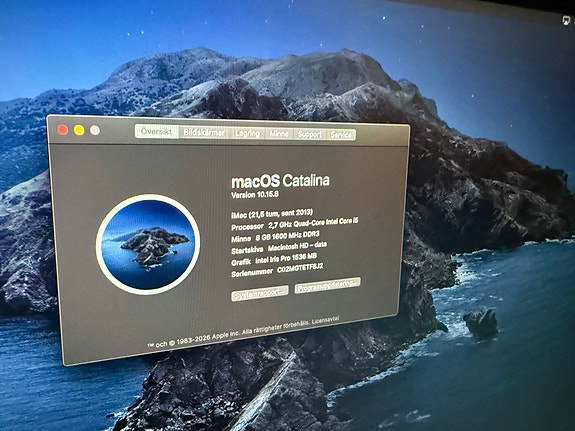
Task: Go to the Support tab
Action: click(x=310, y=134)
